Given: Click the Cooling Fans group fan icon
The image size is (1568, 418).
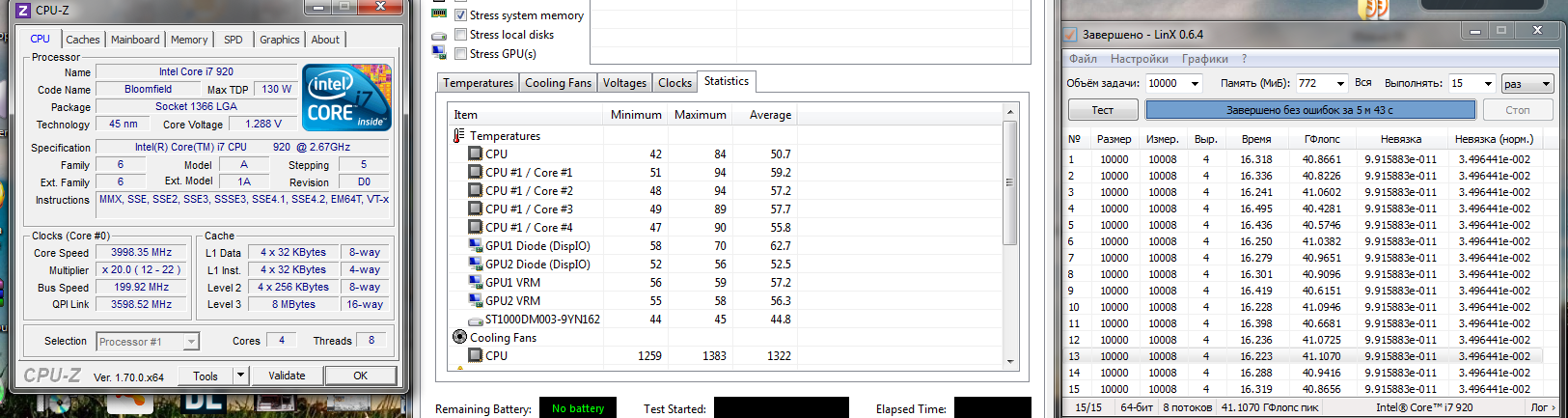Looking at the screenshot, I should click(459, 337).
